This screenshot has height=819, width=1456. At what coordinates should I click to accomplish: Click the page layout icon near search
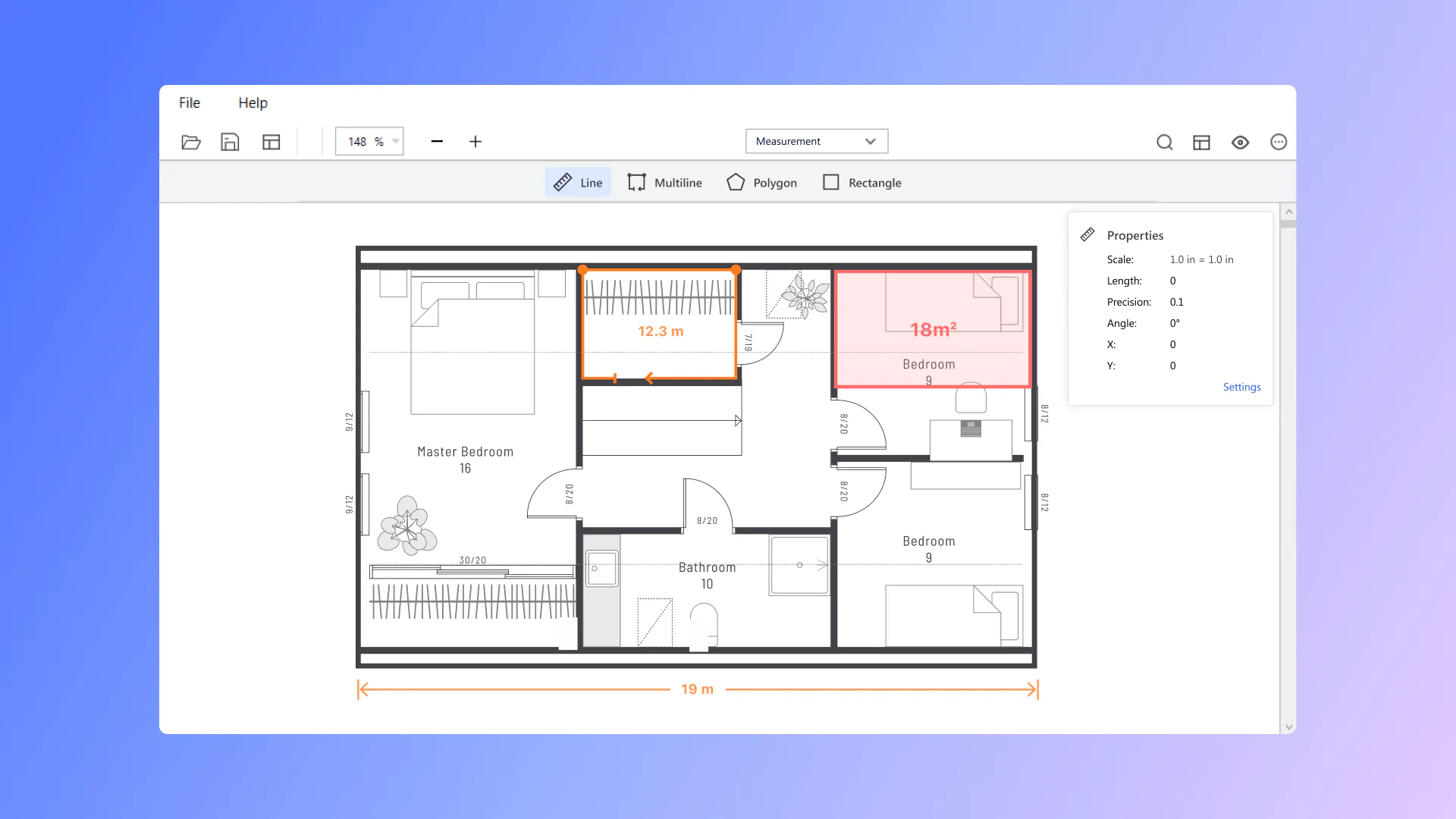1201,142
